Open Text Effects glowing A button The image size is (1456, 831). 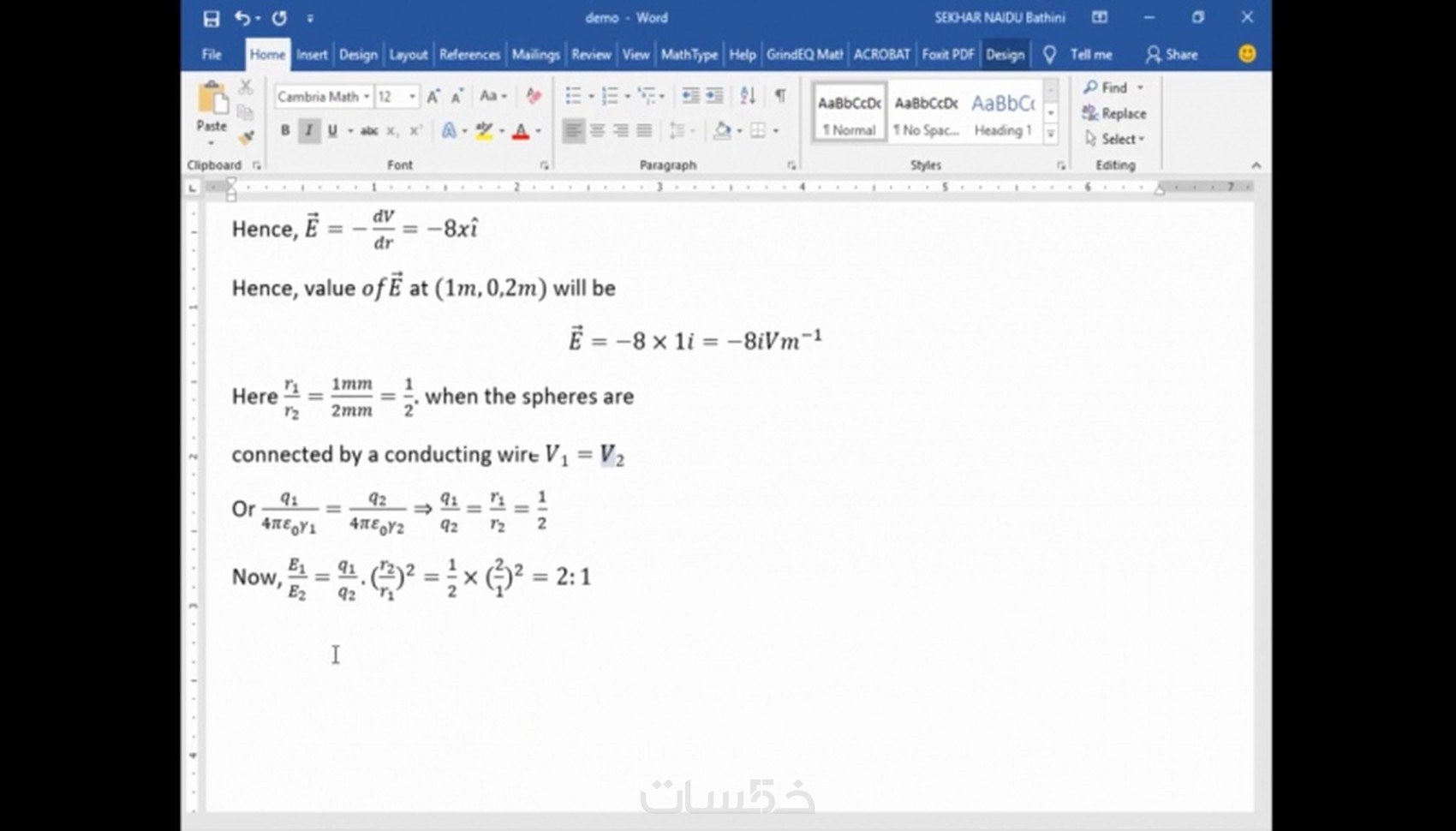[449, 130]
